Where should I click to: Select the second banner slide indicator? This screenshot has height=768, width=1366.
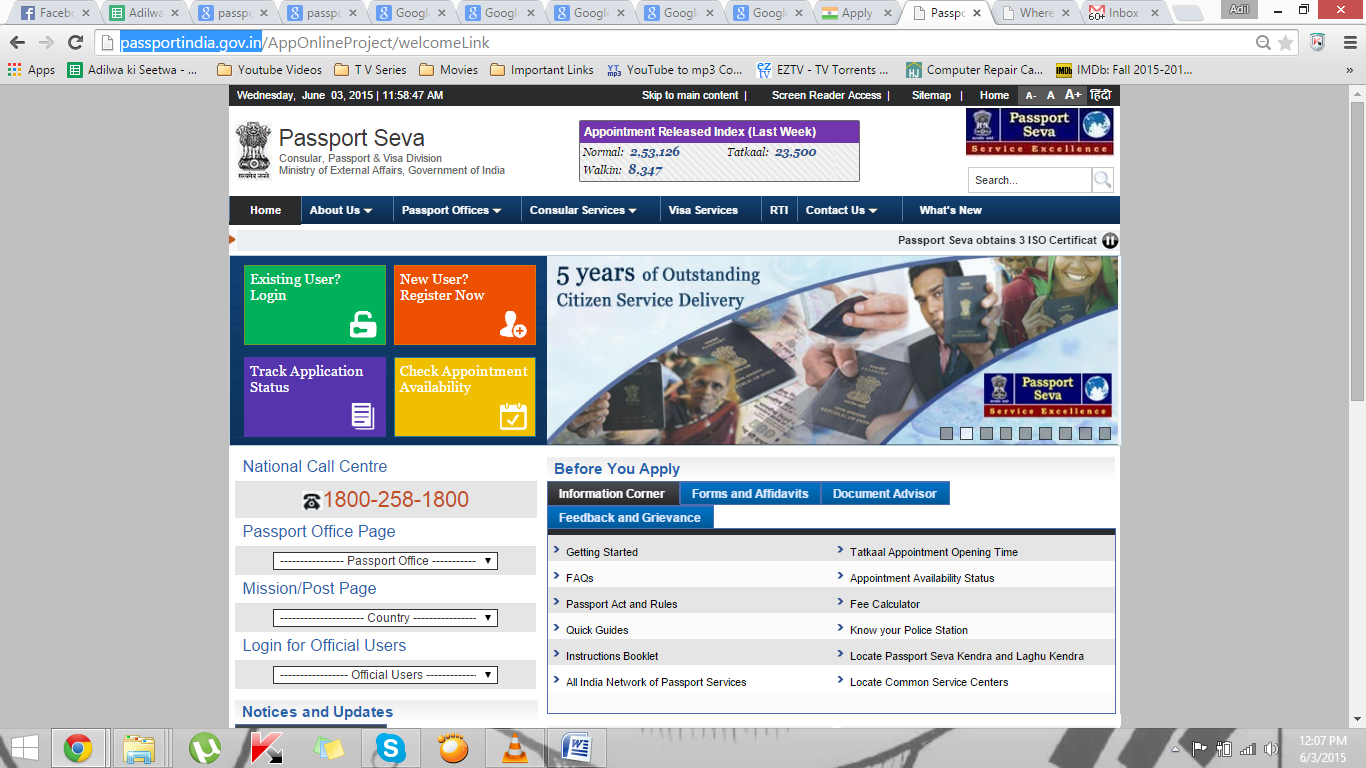[966, 433]
